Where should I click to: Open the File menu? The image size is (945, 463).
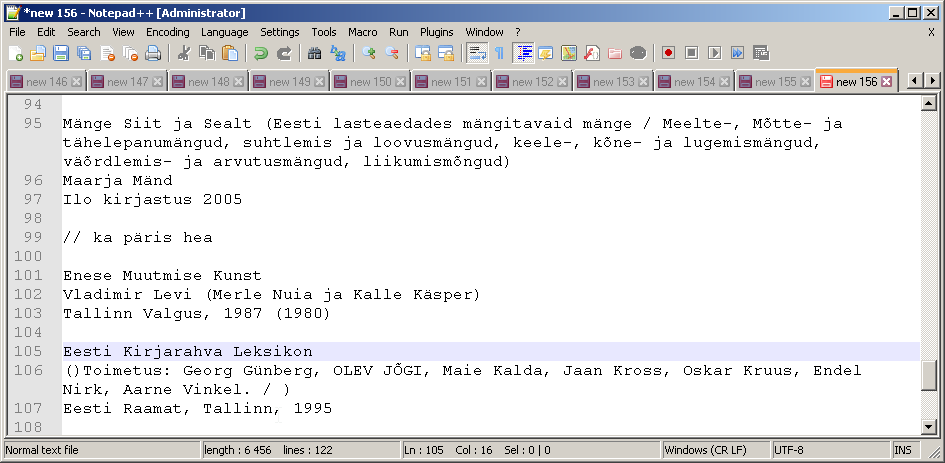17,32
